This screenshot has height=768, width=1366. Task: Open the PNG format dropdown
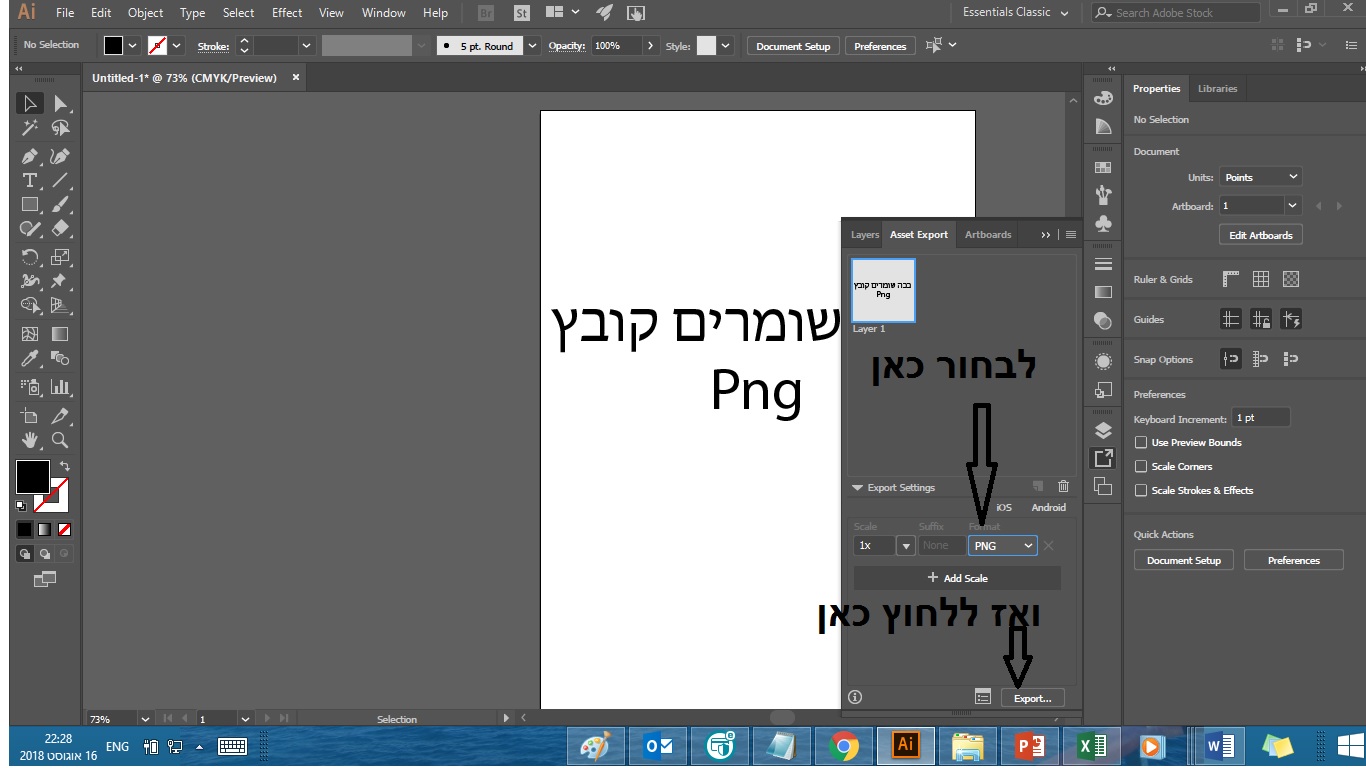tap(1002, 545)
